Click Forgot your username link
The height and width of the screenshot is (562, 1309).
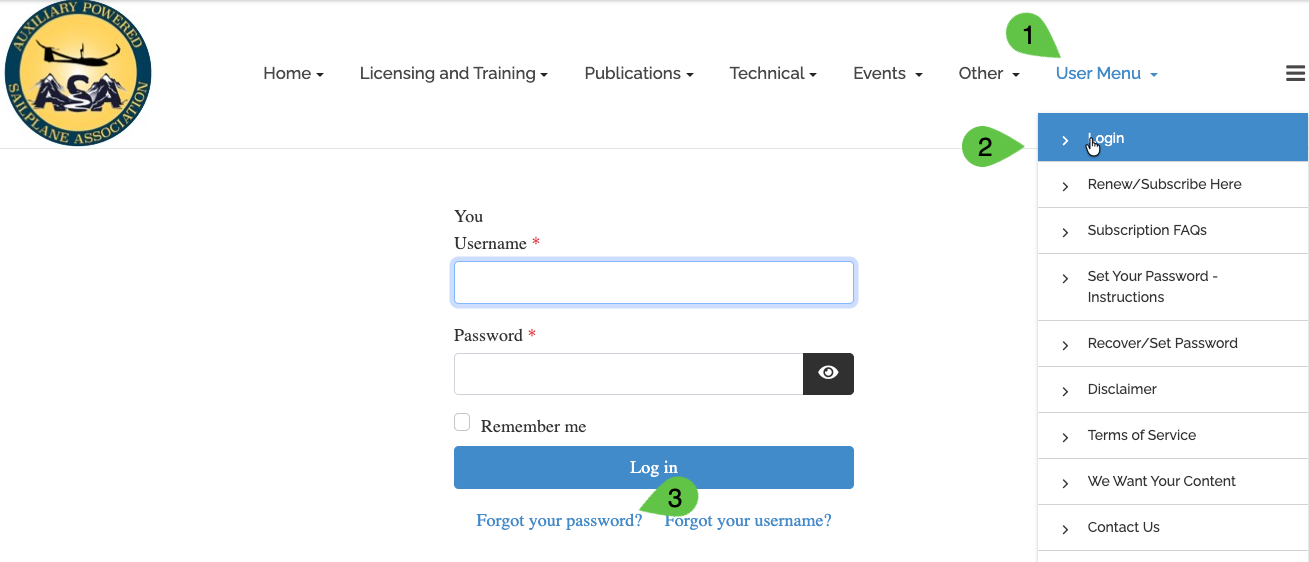[x=748, y=521]
